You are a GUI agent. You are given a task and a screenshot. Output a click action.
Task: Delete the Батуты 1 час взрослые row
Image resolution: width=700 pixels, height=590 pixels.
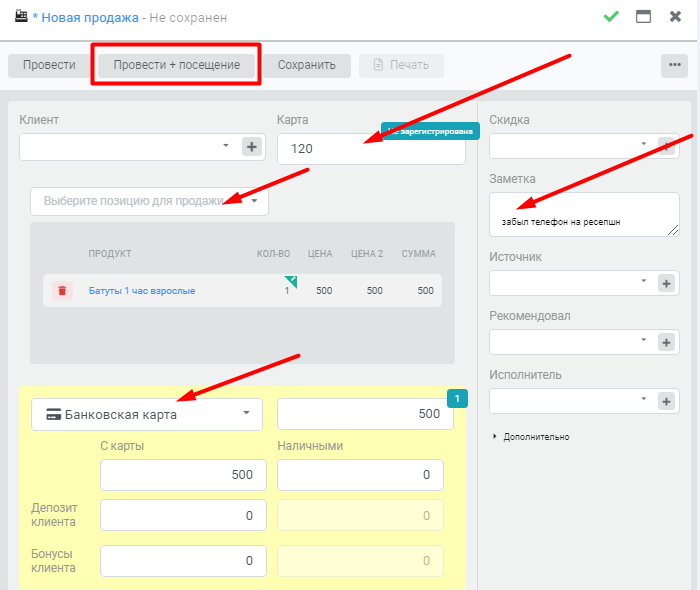point(62,291)
